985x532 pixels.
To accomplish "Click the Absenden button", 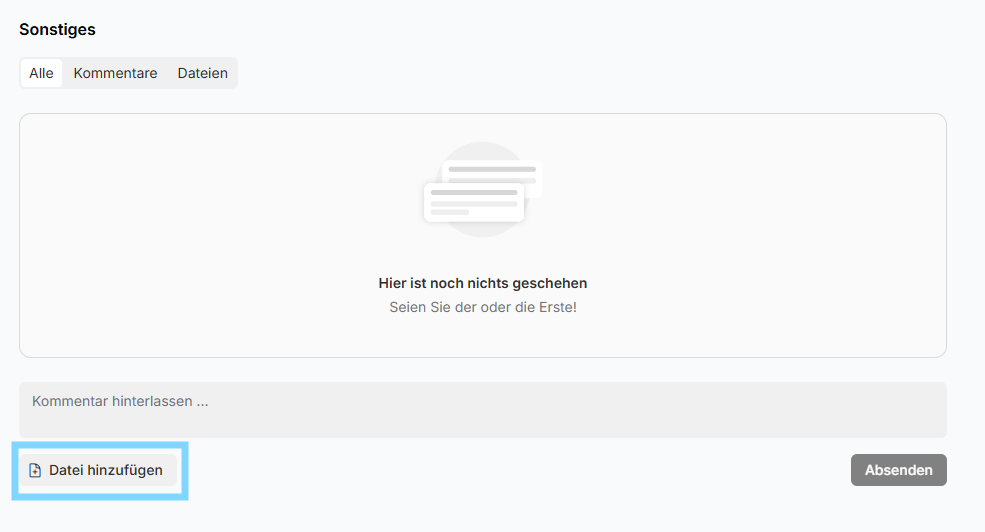I will click(x=898, y=470).
